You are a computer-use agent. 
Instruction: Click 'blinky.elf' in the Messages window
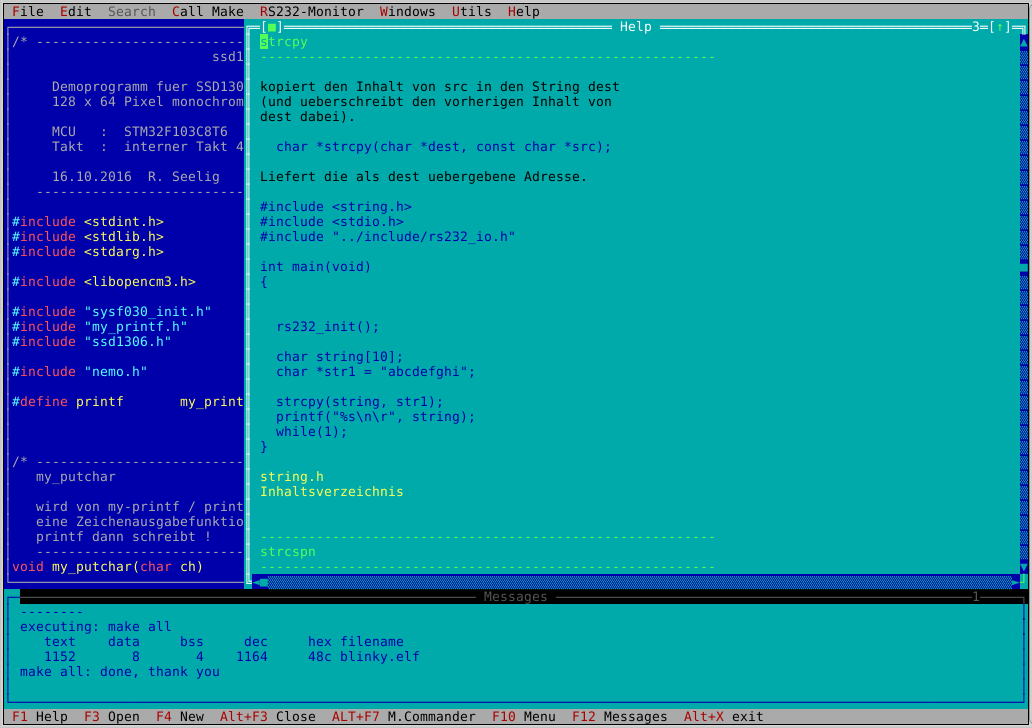[x=380, y=656]
